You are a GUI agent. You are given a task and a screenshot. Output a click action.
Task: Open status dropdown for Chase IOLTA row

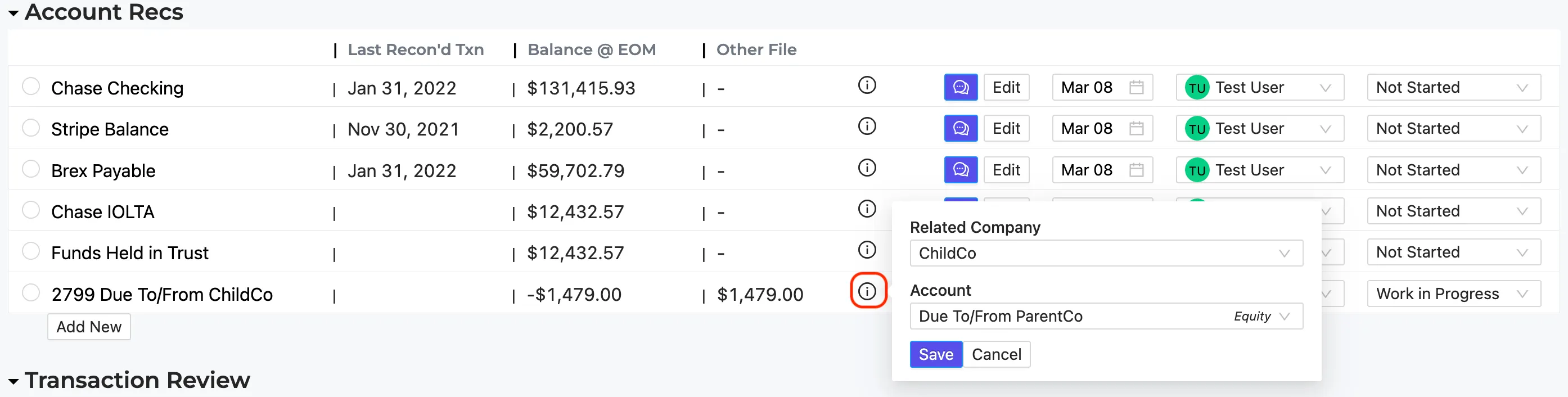[1454, 211]
